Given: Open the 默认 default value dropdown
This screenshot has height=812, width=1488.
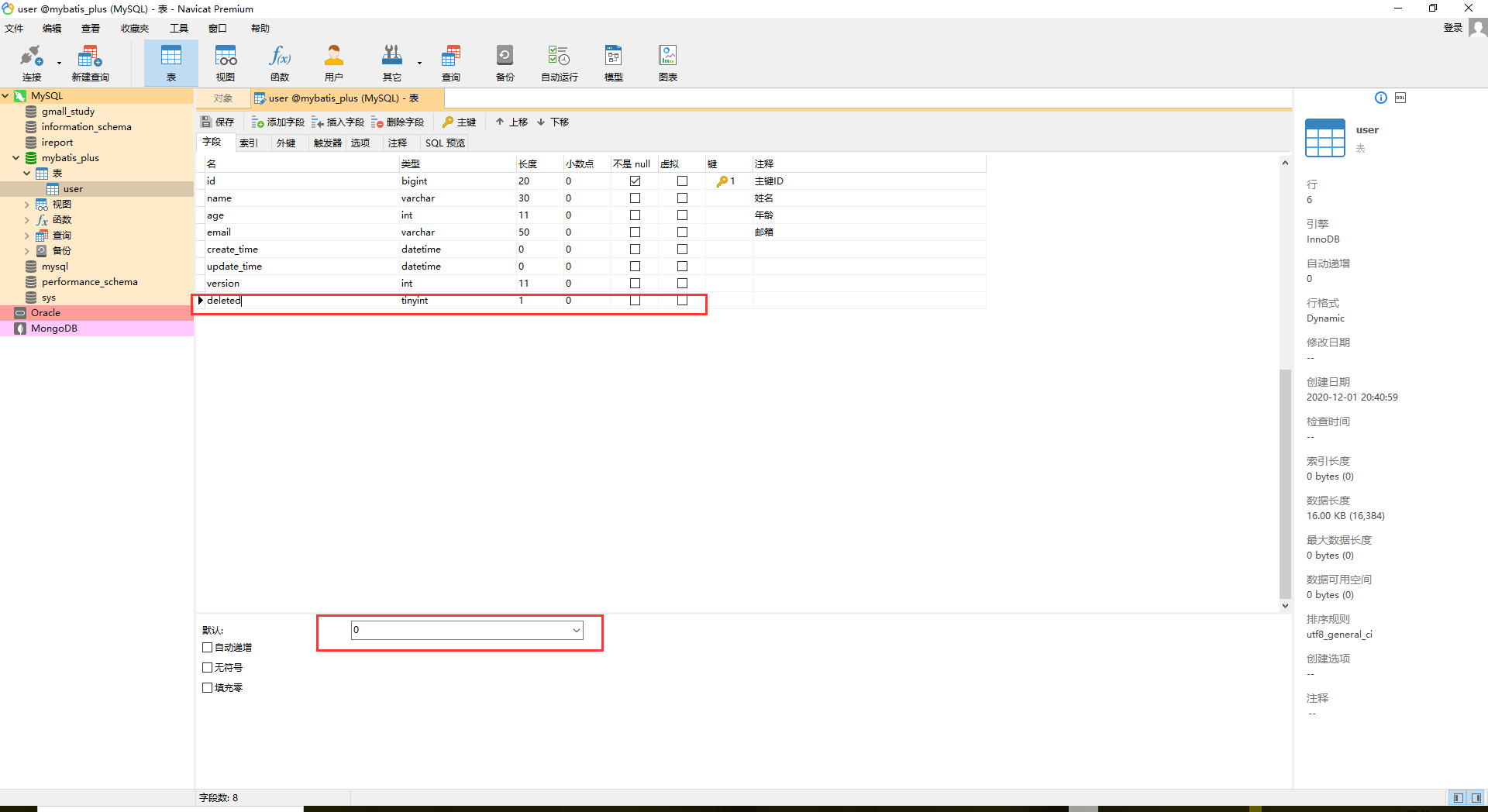Looking at the screenshot, I should [577, 631].
